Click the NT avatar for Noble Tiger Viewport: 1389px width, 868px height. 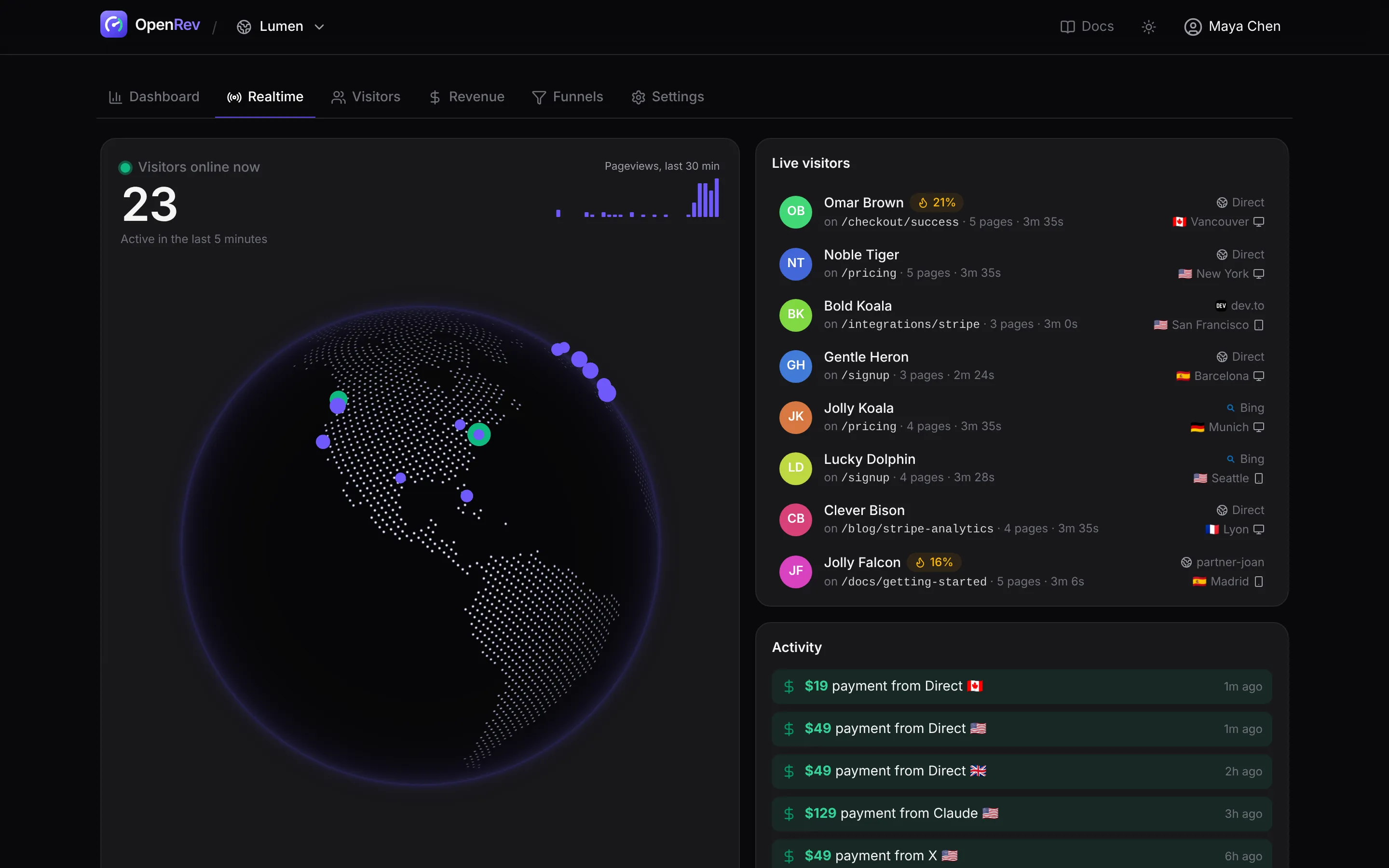click(795, 263)
